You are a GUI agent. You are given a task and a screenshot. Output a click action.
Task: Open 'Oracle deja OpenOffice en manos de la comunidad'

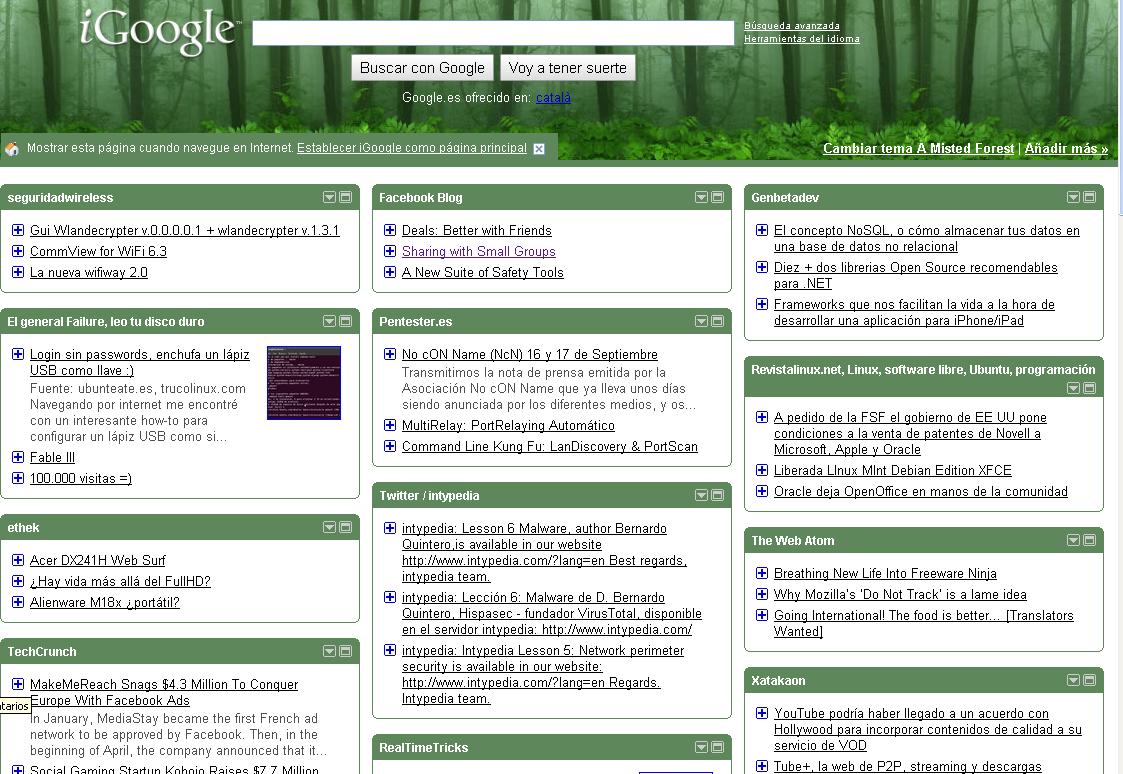[920, 491]
